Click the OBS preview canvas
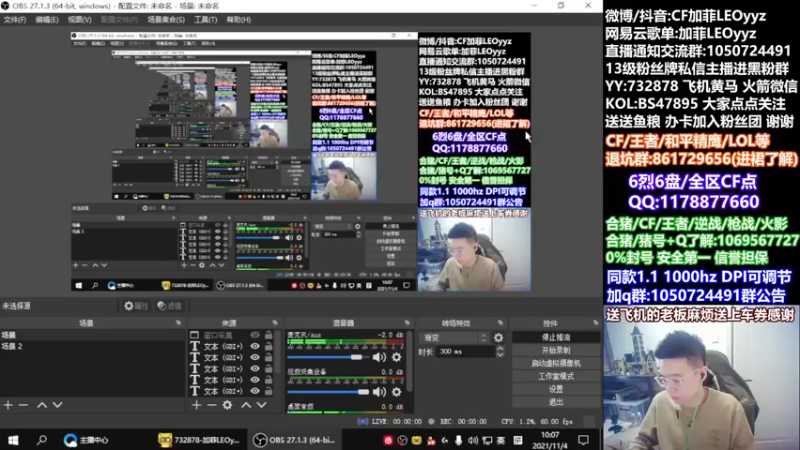The image size is (800, 450). (x=301, y=162)
